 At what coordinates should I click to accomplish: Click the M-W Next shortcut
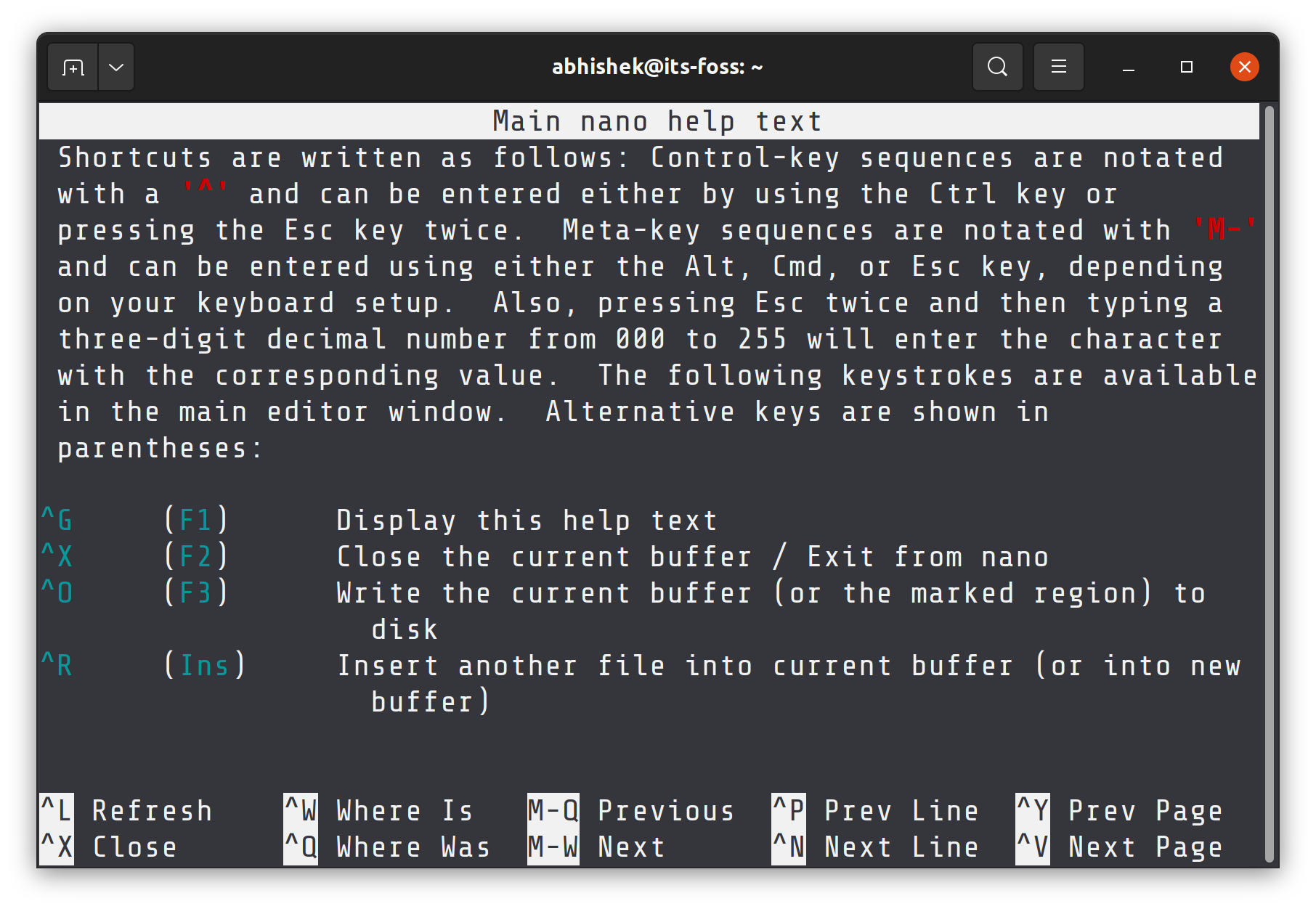pos(596,847)
